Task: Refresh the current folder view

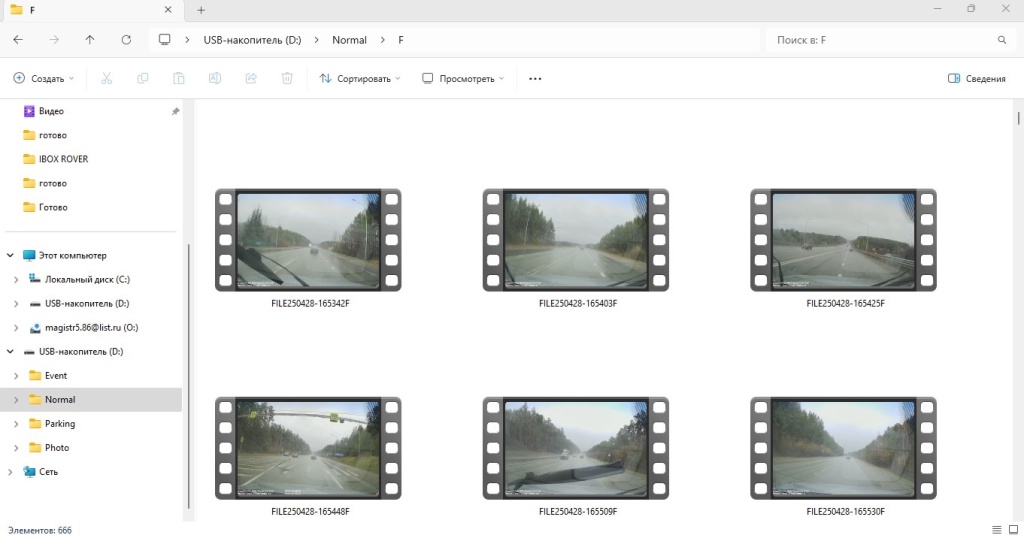Action: point(126,40)
